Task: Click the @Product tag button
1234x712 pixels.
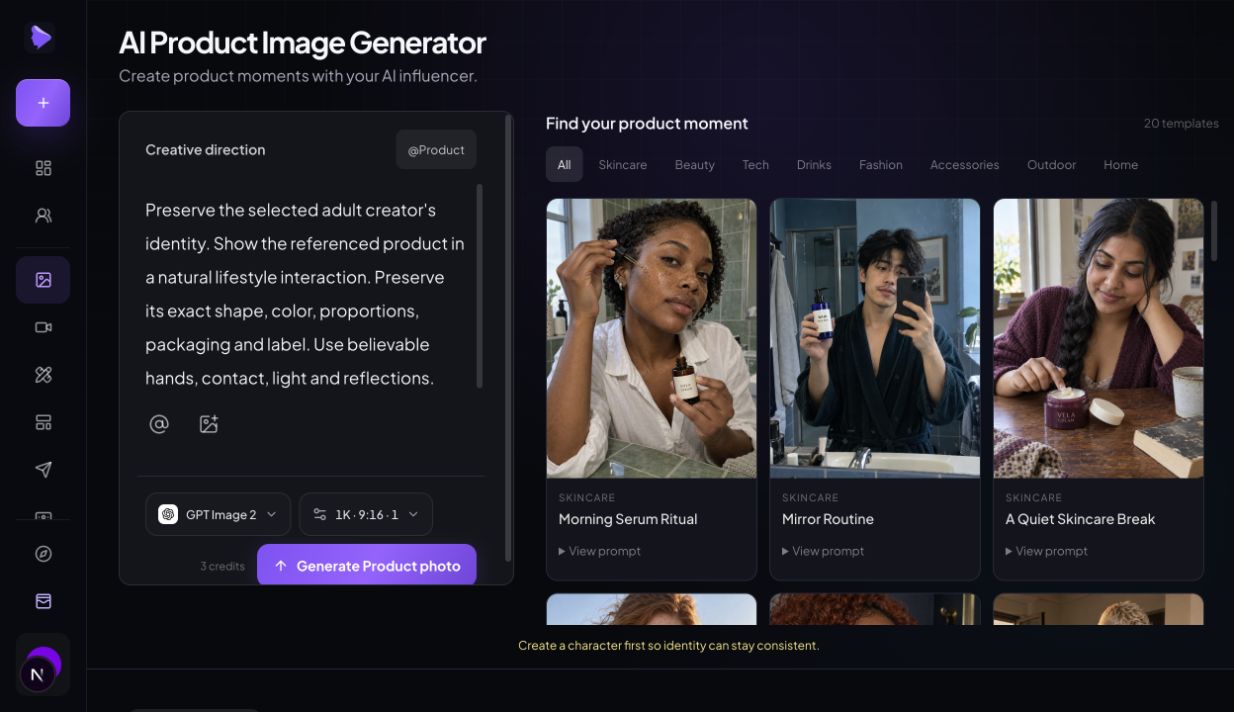Action: tap(436, 150)
